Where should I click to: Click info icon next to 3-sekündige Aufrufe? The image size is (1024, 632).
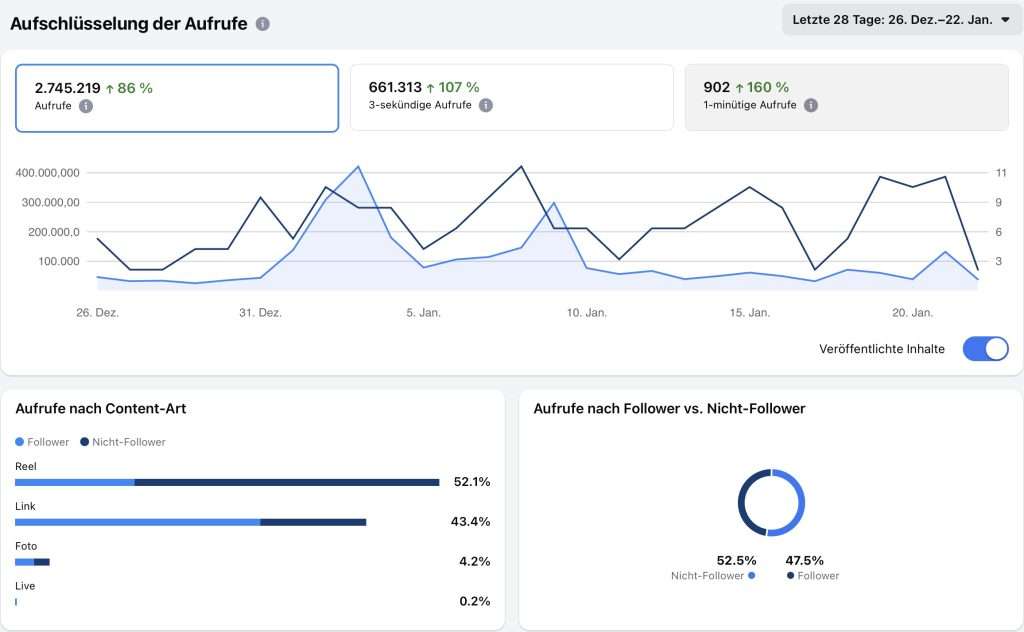tap(485, 105)
